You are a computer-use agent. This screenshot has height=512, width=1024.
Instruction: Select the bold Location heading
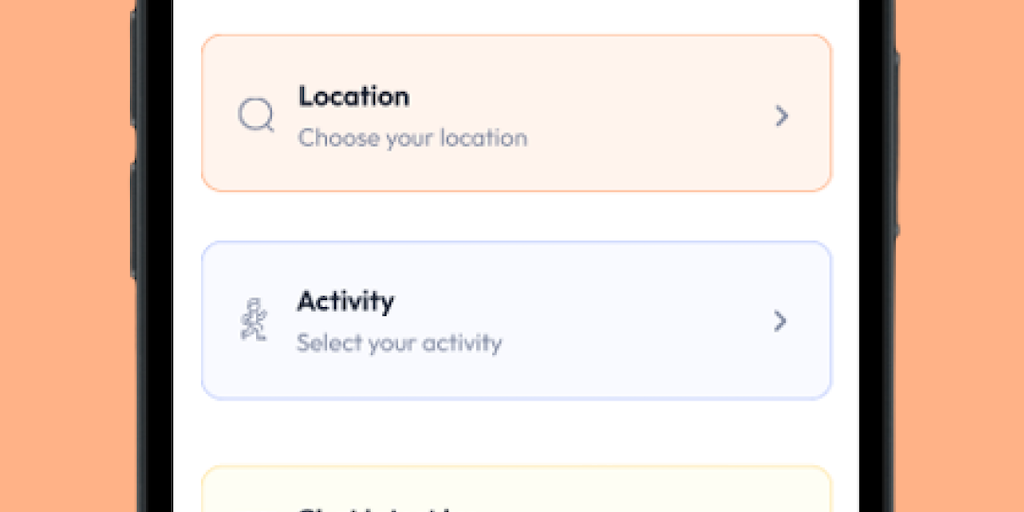(353, 97)
